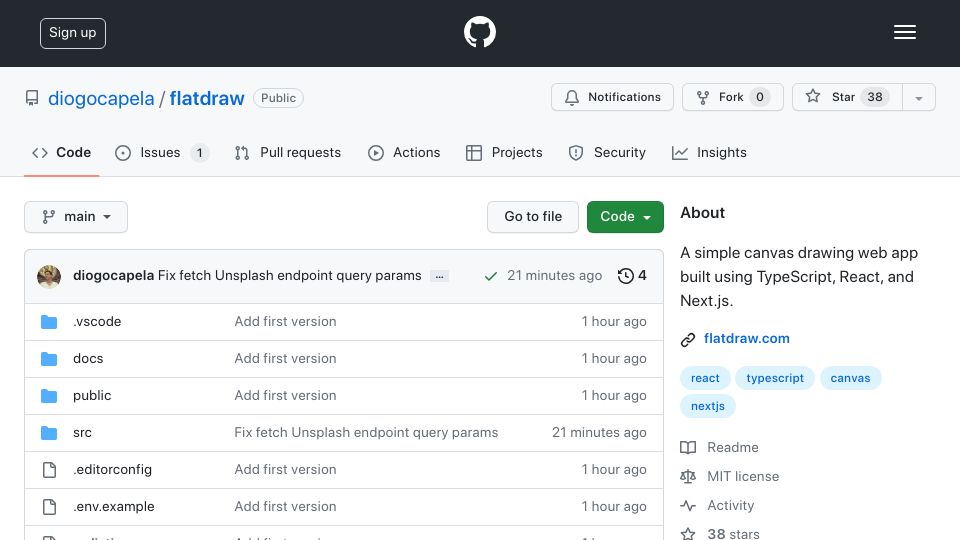960x540 pixels.
Task: Click the .vscode folder icon
Action: point(49,322)
